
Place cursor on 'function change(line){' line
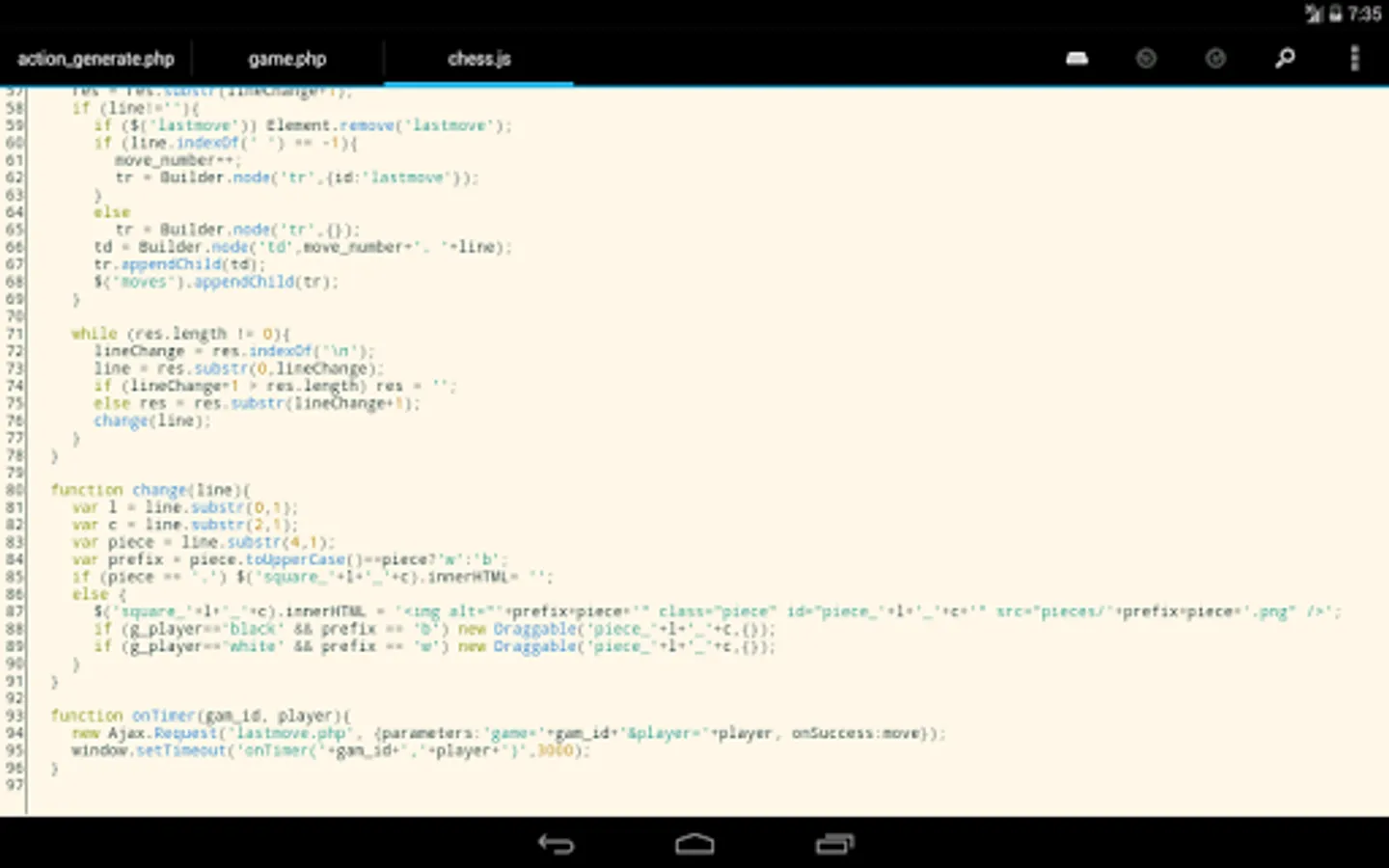[x=150, y=490]
